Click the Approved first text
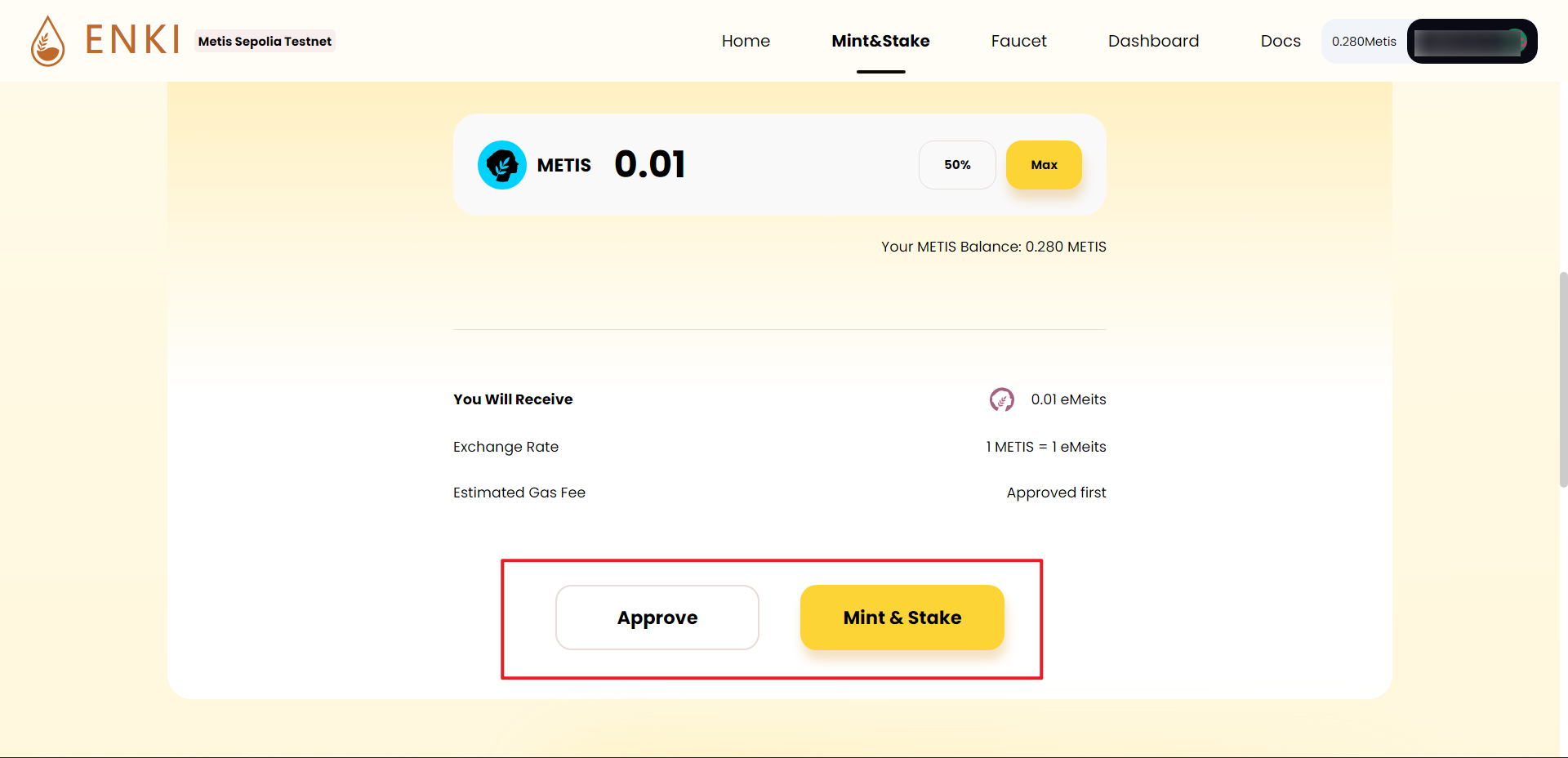Viewport: 1568px width, 758px height. pyautogui.click(x=1056, y=493)
